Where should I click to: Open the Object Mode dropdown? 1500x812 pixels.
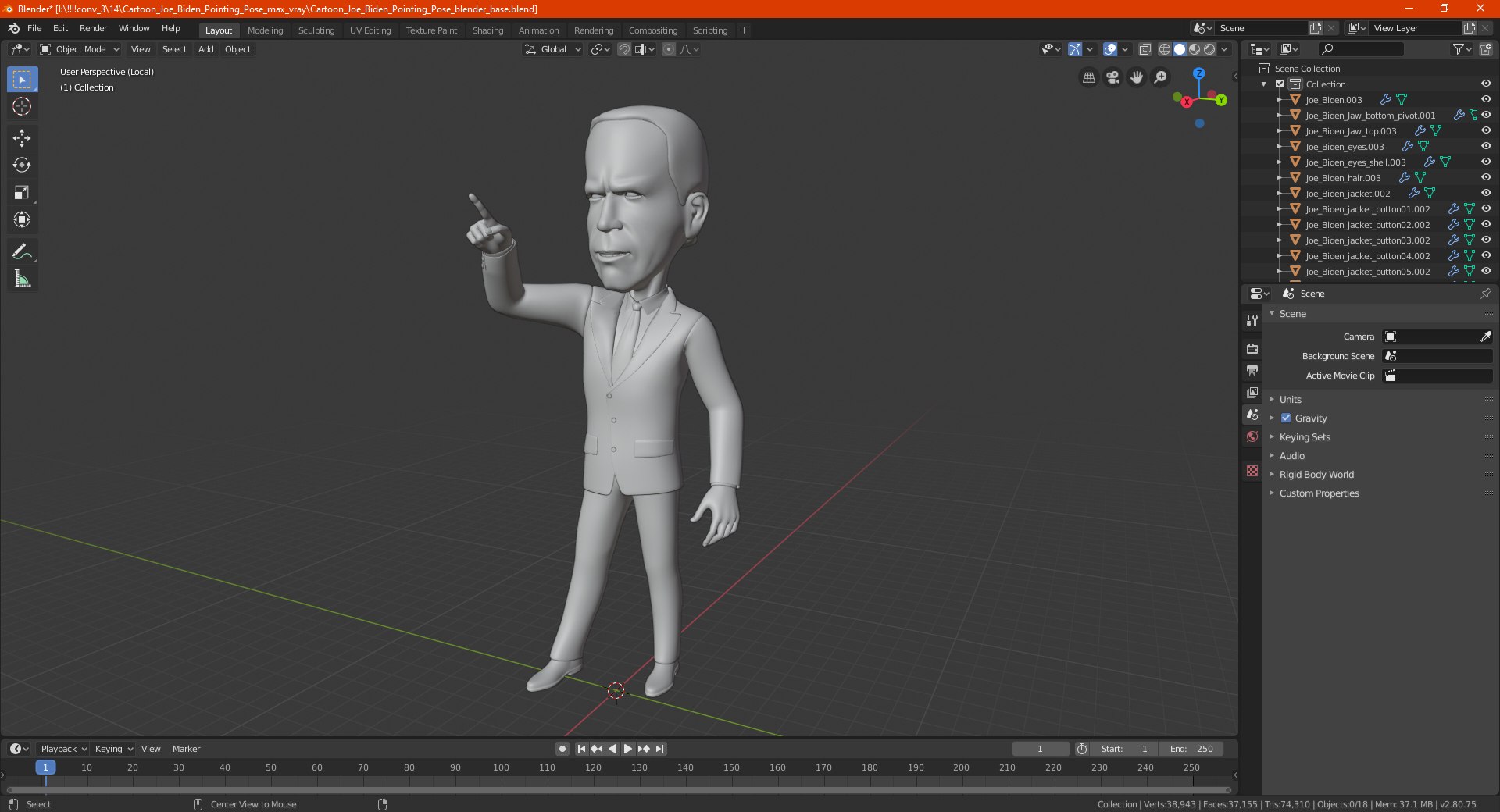click(x=80, y=49)
